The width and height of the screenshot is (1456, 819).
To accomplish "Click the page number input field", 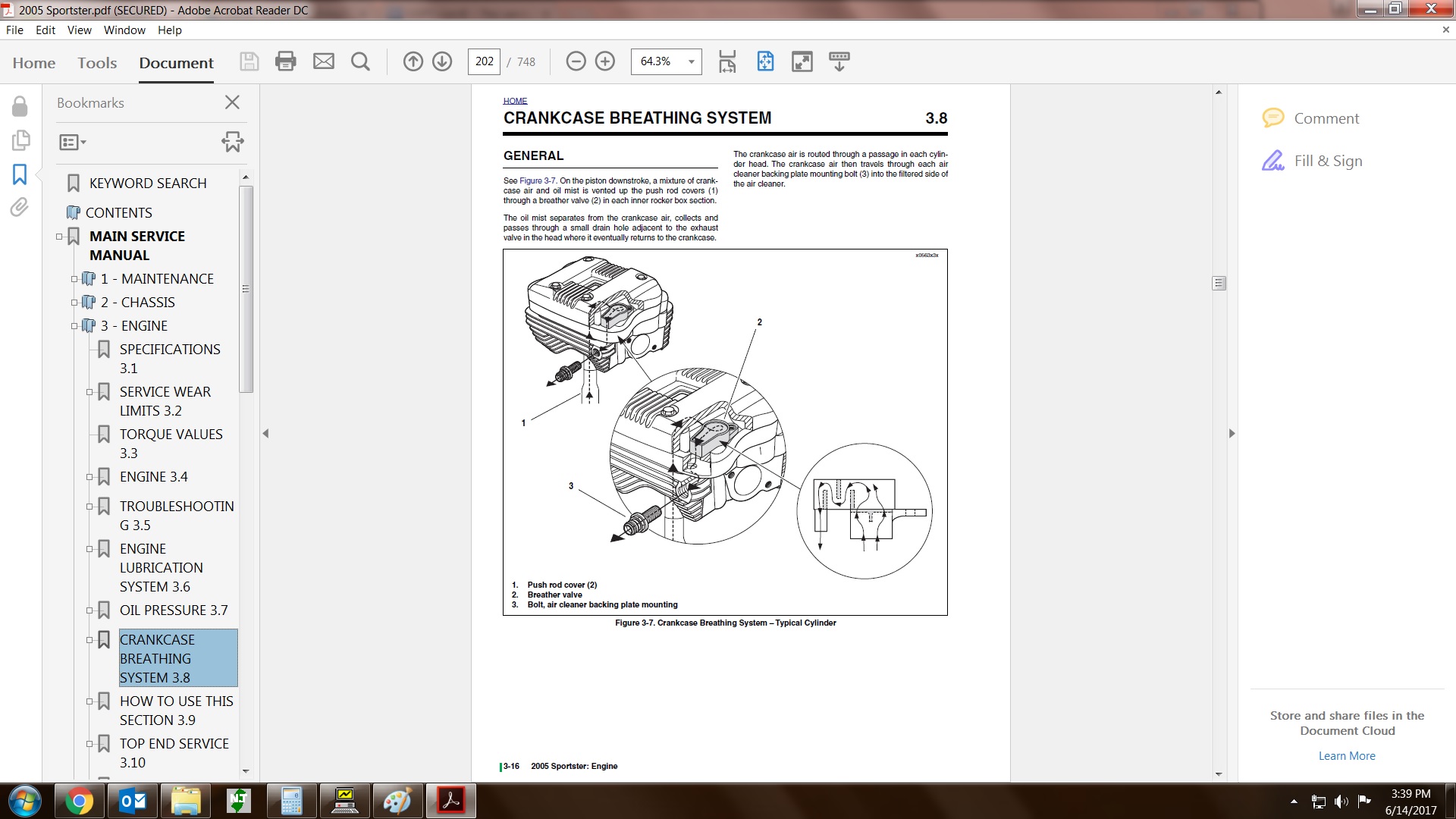I will (x=484, y=61).
